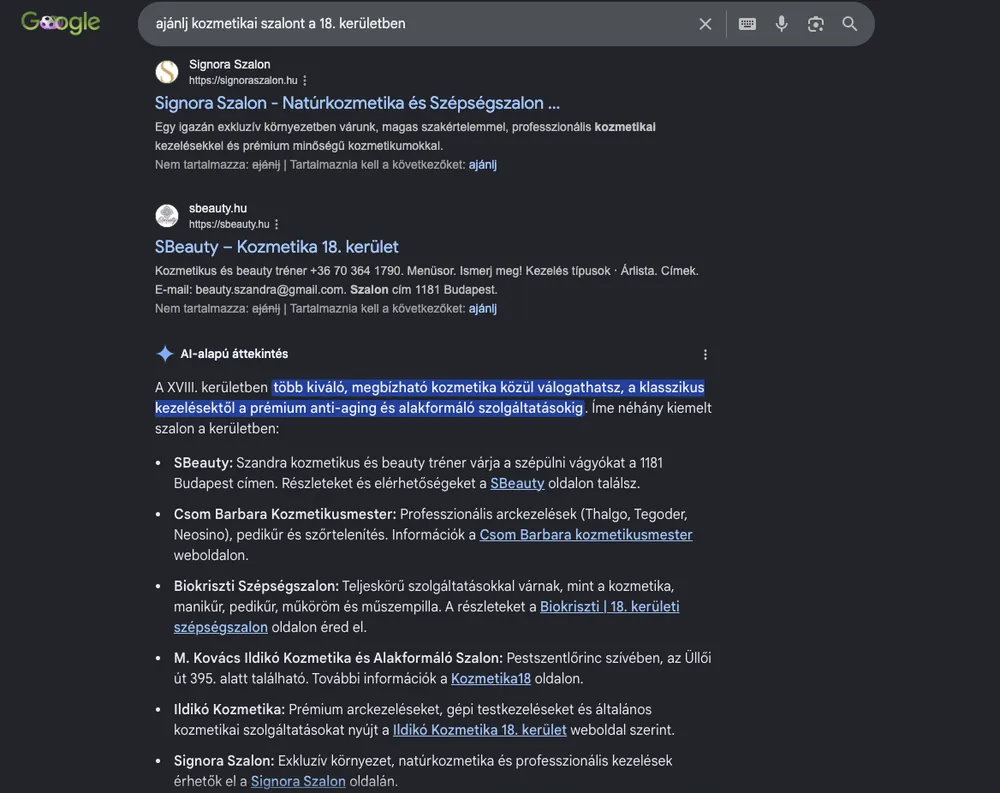Click into the search query field

coord(421,24)
